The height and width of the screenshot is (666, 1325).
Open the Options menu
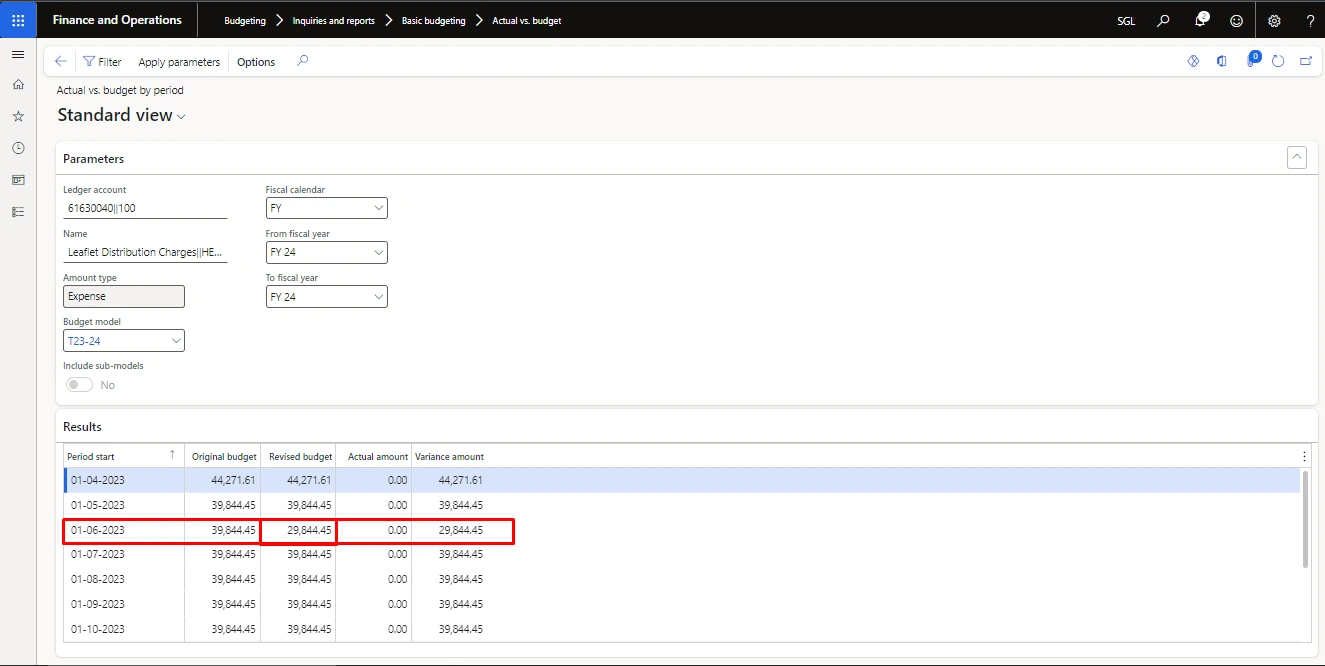tap(256, 62)
